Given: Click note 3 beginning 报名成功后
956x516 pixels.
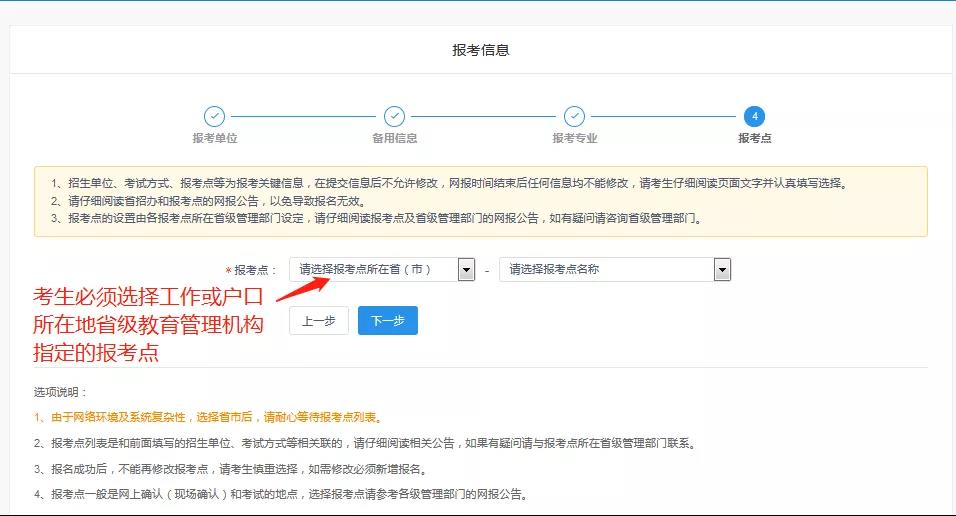Looking at the screenshot, I should pyautogui.click(x=230, y=469).
